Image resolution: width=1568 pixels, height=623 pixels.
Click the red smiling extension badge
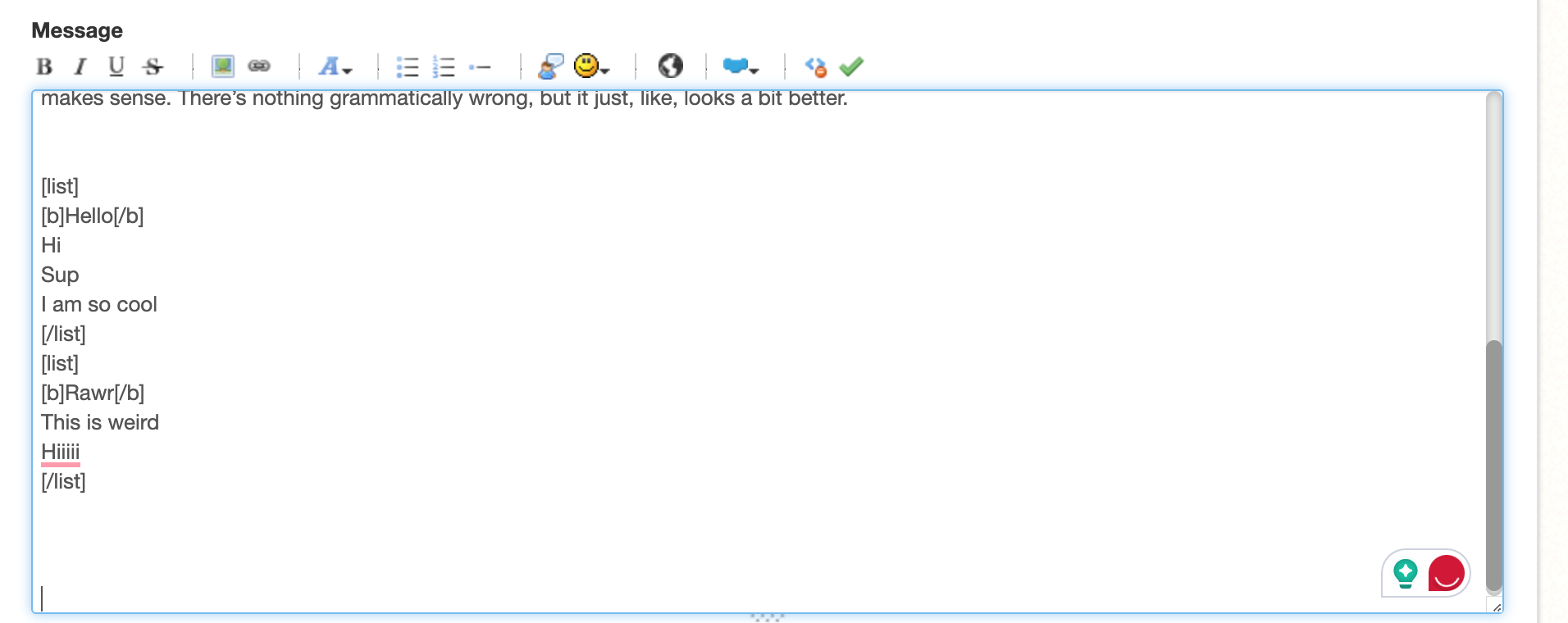pyautogui.click(x=1446, y=573)
